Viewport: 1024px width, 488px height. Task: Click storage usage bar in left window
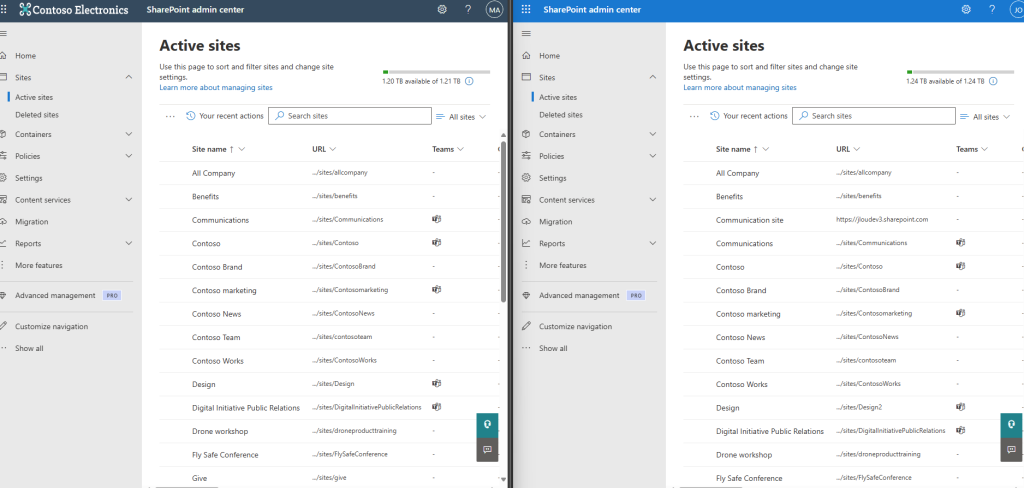(436, 72)
